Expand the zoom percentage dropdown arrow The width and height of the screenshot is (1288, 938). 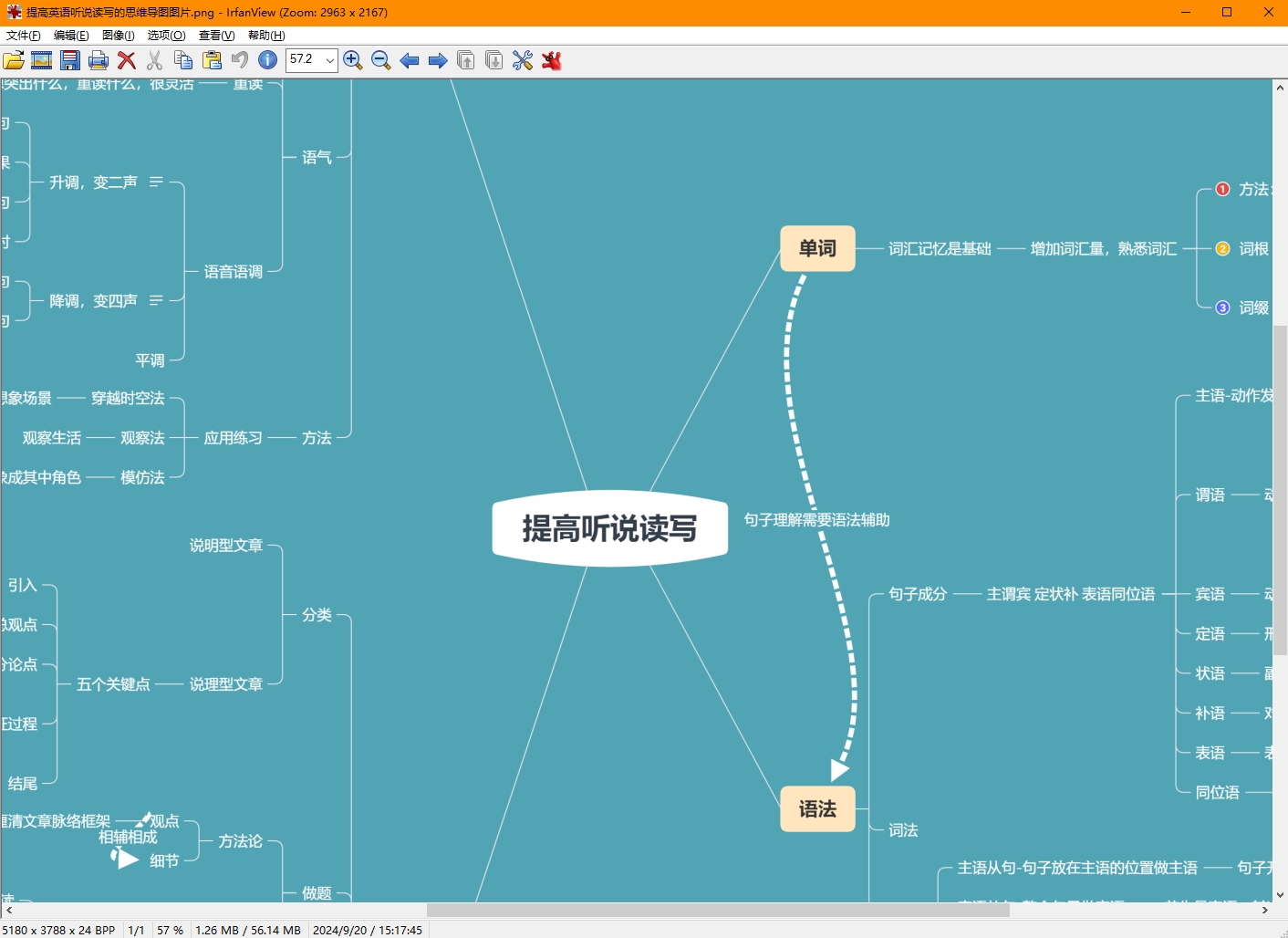coord(330,61)
